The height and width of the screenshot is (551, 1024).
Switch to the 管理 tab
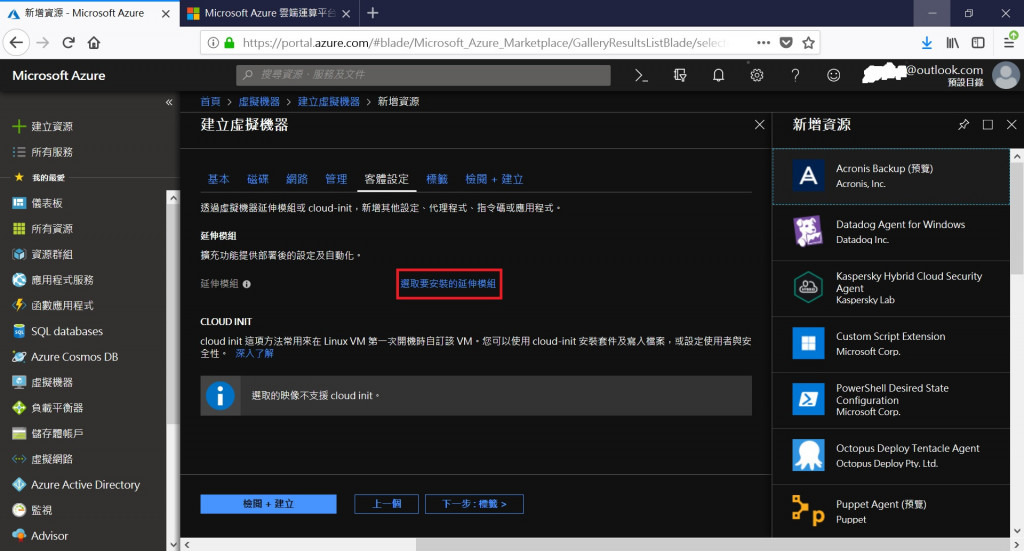point(336,179)
